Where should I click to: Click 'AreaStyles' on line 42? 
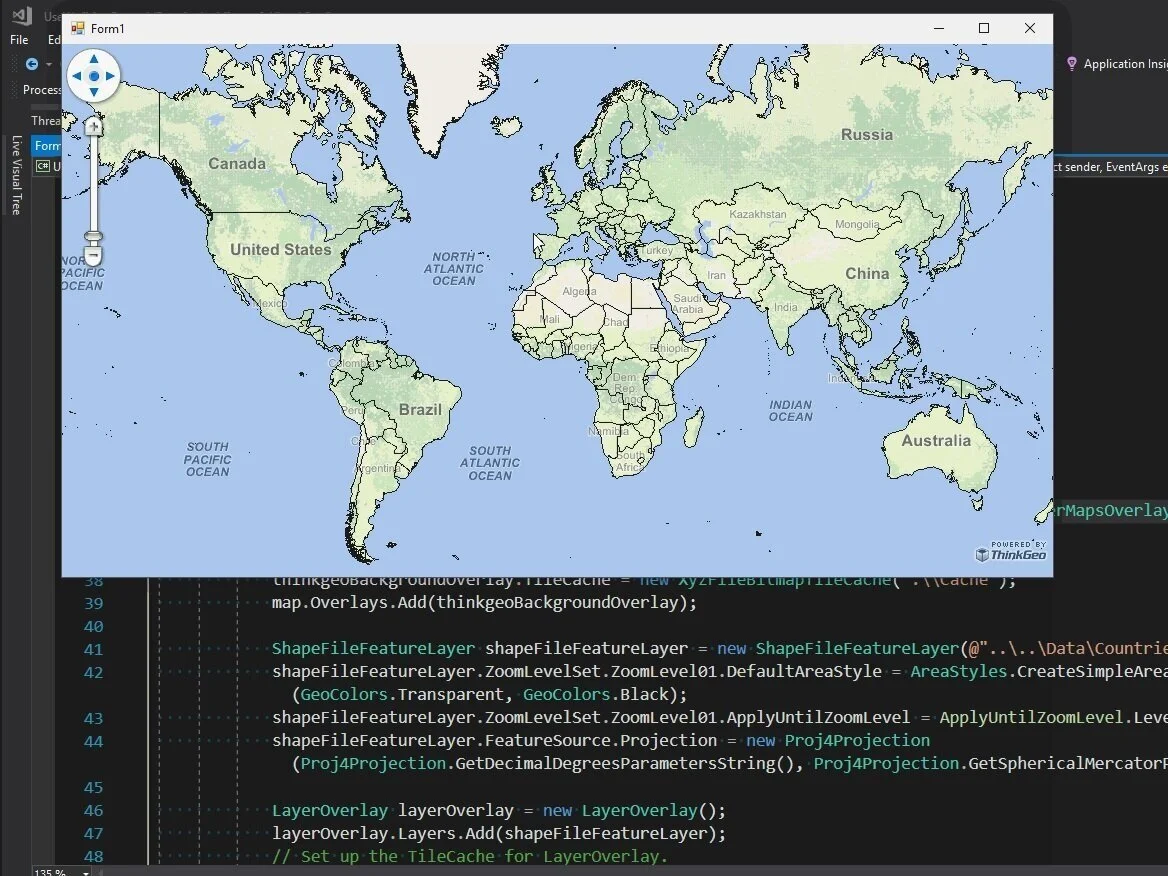pyautogui.click(x=959, y=672)
